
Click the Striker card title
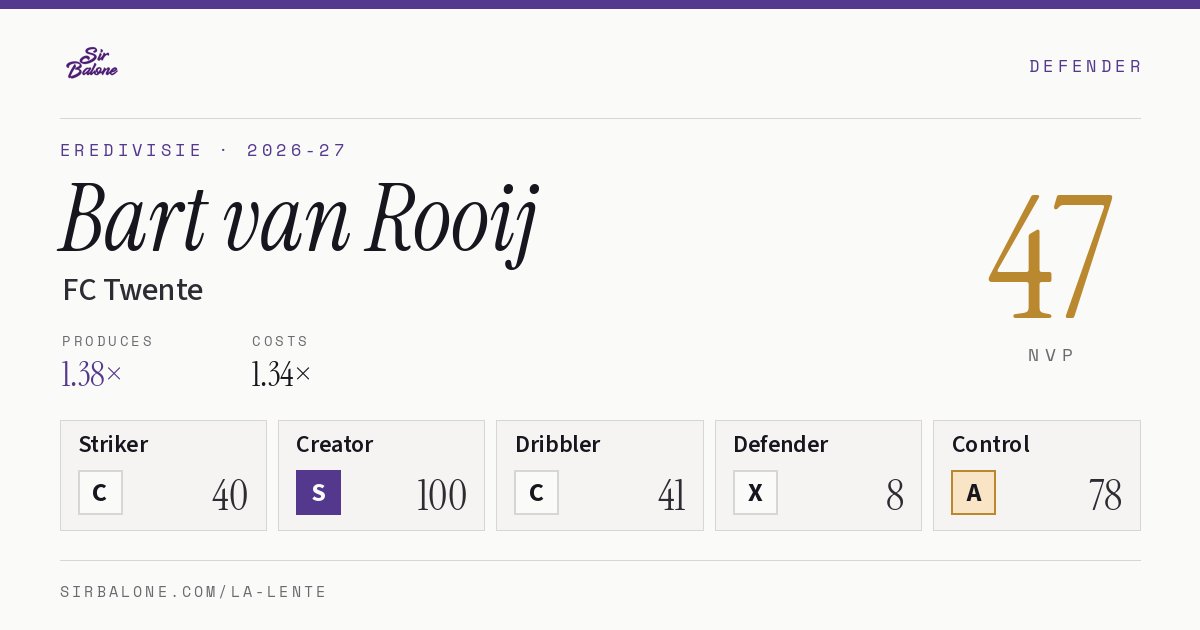tap(113, 444)
